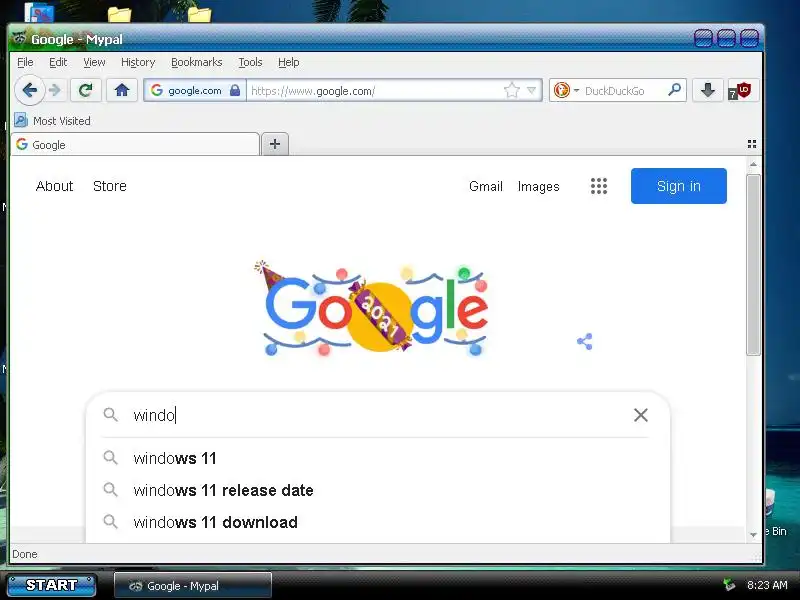Open the Images link
The image size is (800, 600).
click(538, 187)
